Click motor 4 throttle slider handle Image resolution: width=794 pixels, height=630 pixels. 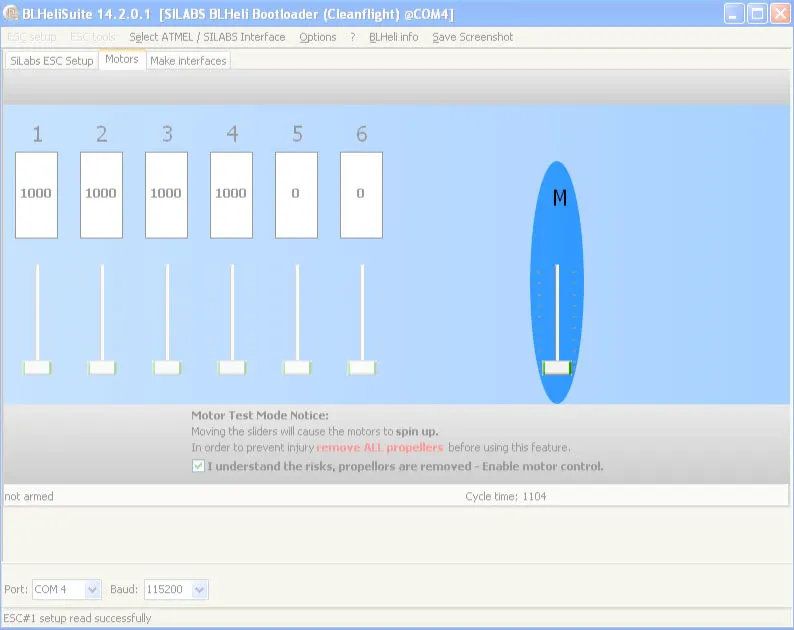[232, 368]
